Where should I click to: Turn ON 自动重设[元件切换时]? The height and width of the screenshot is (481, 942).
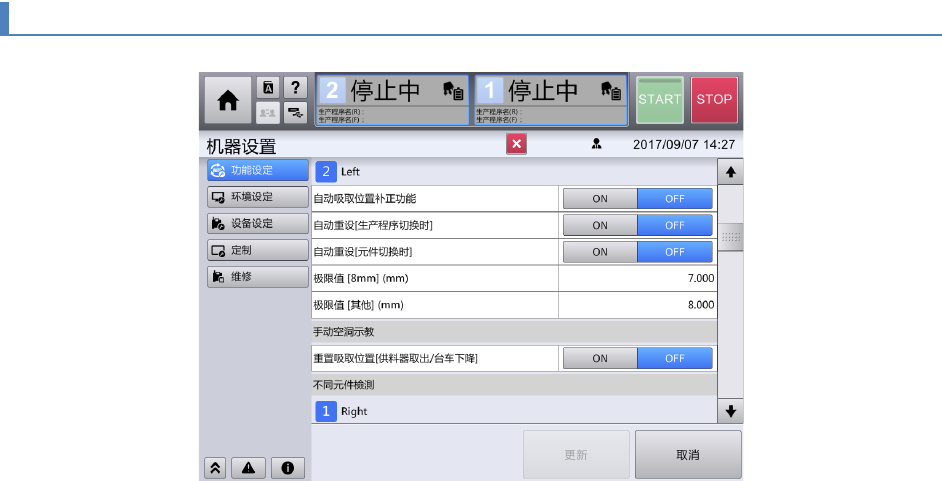click(600, 252)
